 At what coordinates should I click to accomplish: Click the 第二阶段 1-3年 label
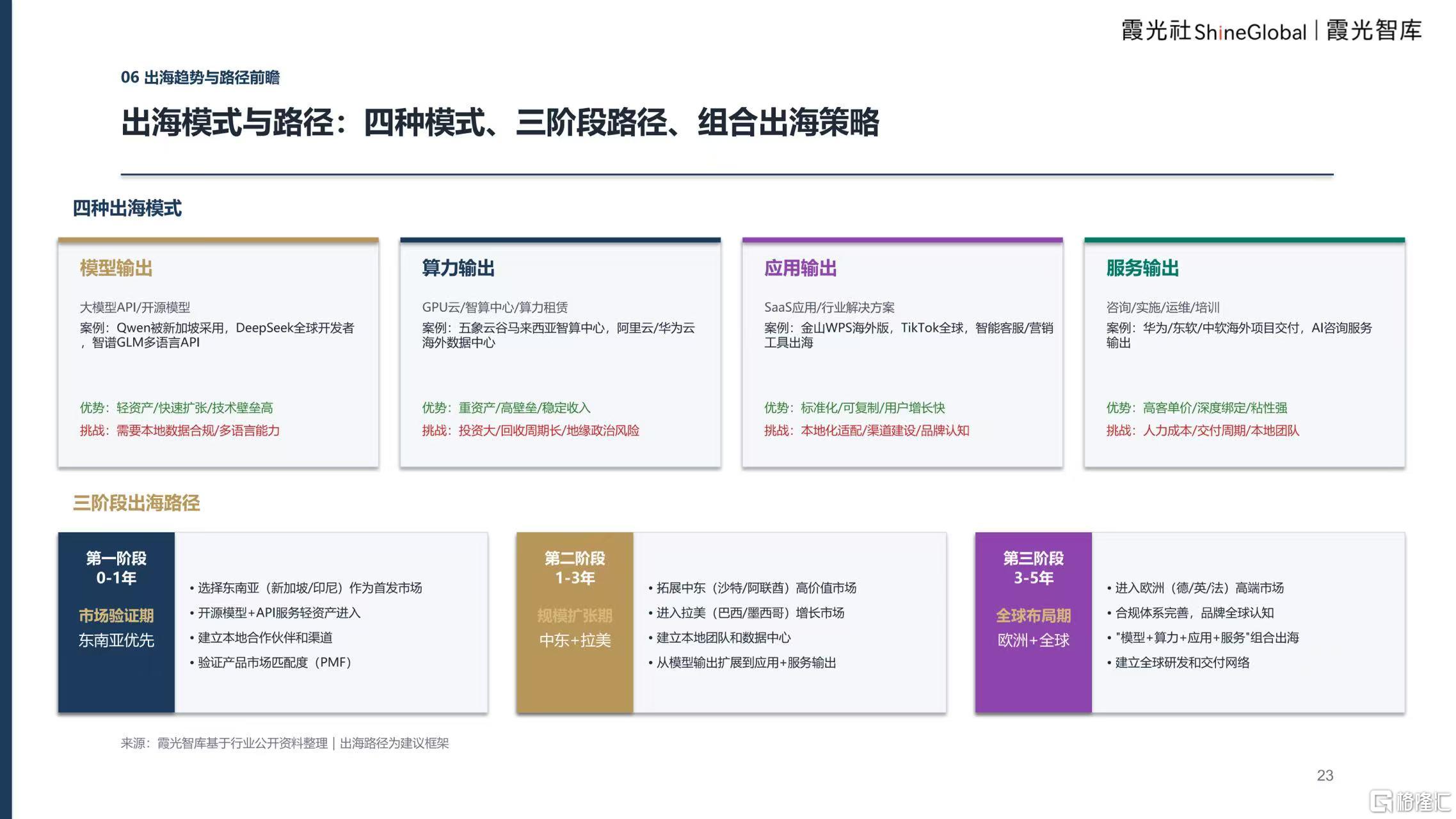coord(575,568)
